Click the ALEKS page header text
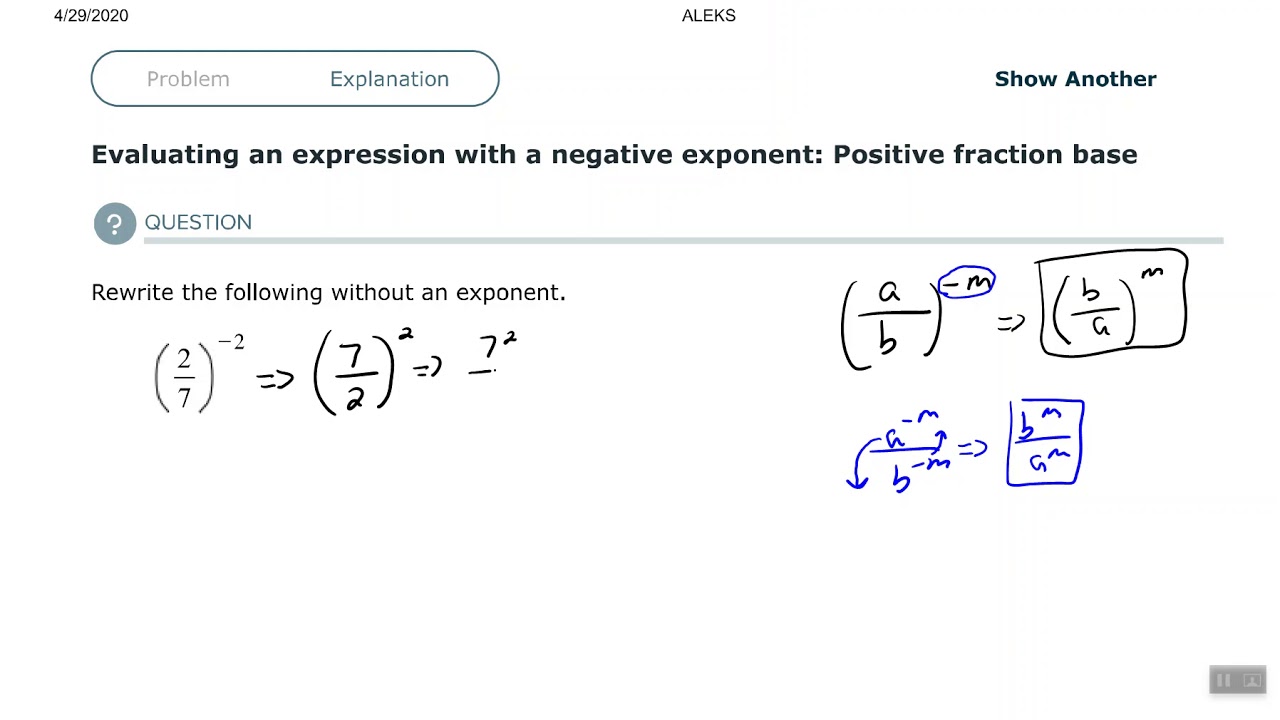This screenshot has height=720, width=1280. pyautogui.click(x=708, y=15)
